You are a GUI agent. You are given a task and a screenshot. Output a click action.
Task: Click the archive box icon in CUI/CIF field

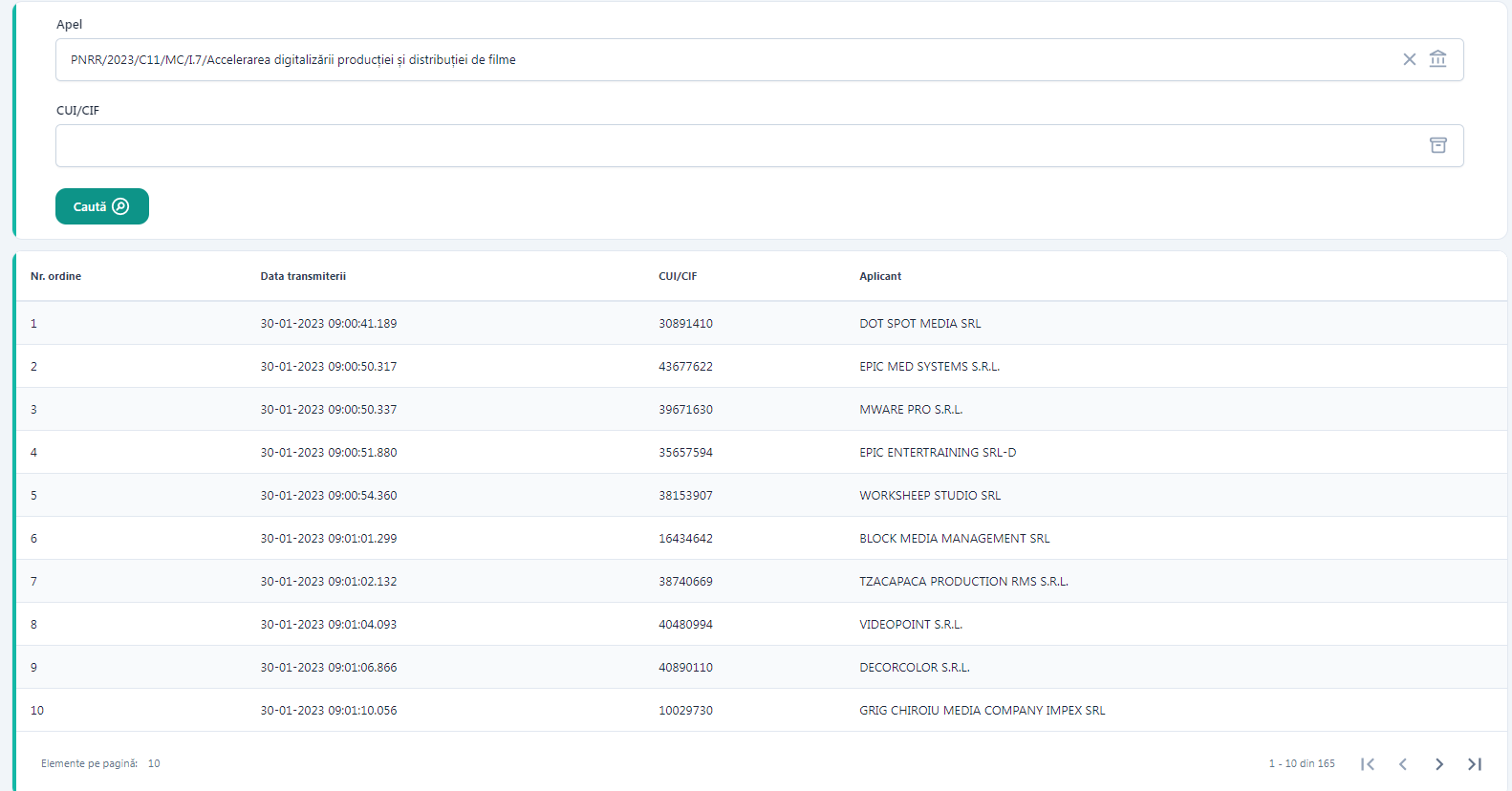tap(1437, 145)
